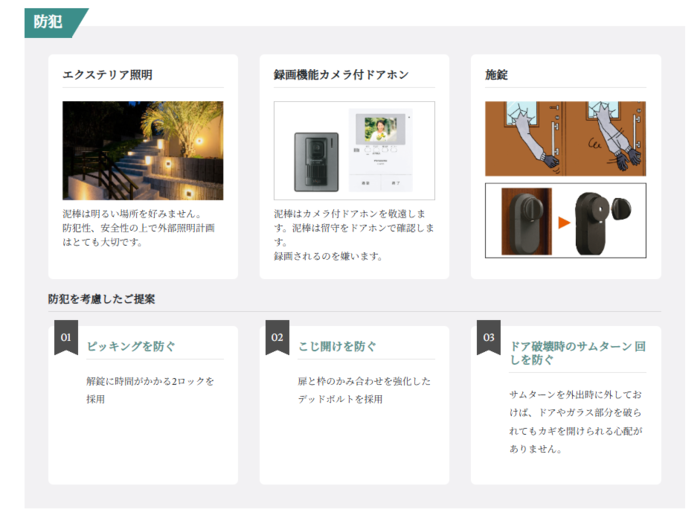Click the 防犯を考慮したご提案 subheading
Image resolution: width=700 pixels, height=524 pixels.
tap(101, 299)
